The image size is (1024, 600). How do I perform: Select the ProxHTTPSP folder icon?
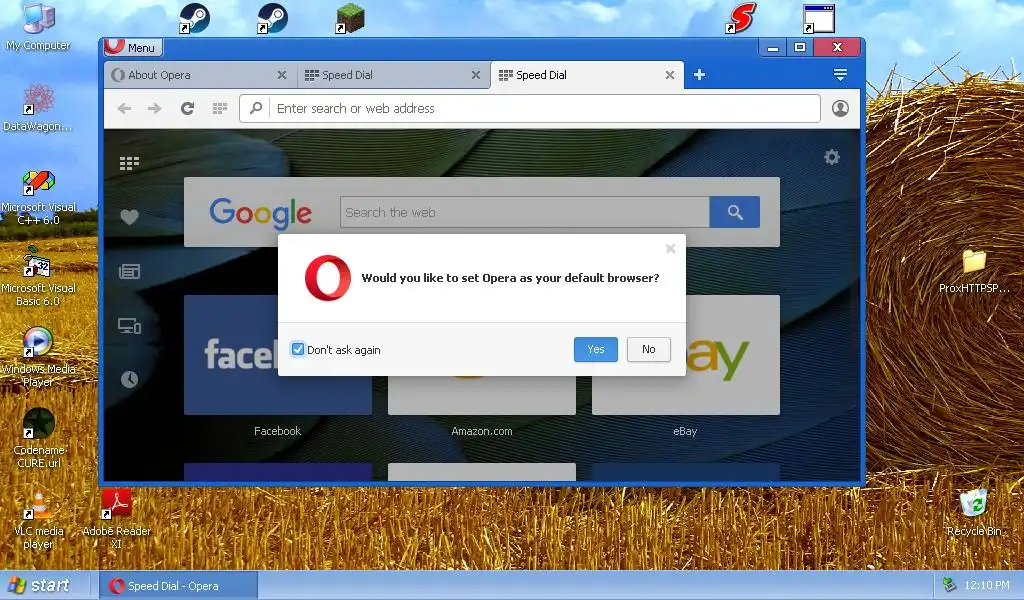(974, 271)
